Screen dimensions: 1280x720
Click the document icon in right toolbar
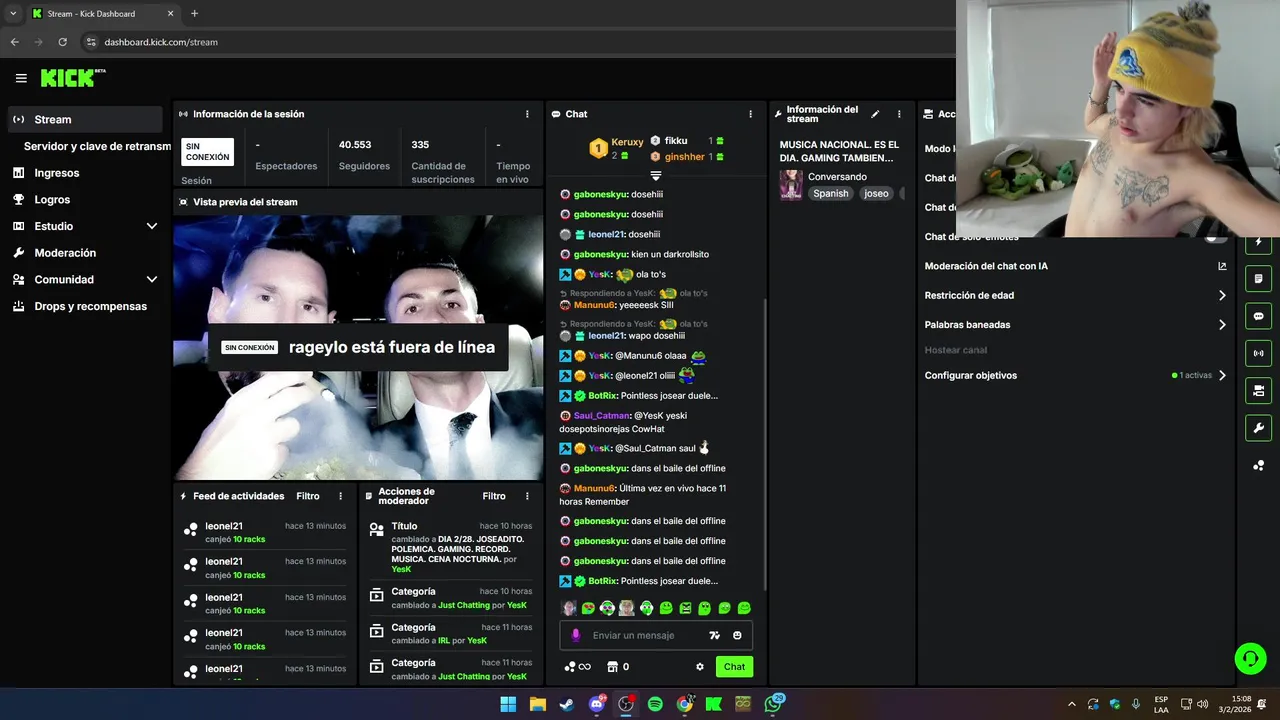(x=1258, y=278)
